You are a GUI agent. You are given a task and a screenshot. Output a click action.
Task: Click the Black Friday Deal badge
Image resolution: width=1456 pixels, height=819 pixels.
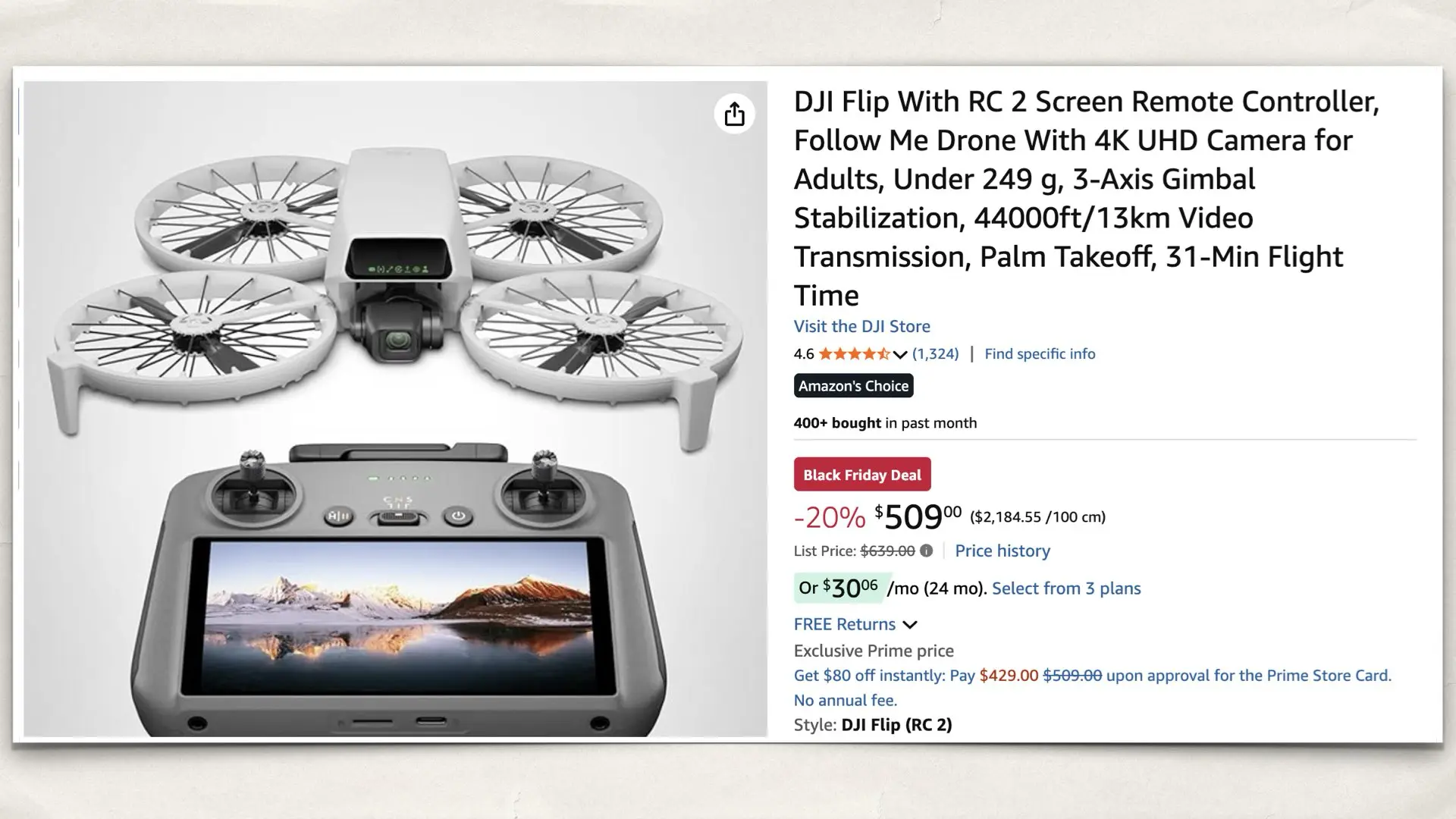coord(861,474)
